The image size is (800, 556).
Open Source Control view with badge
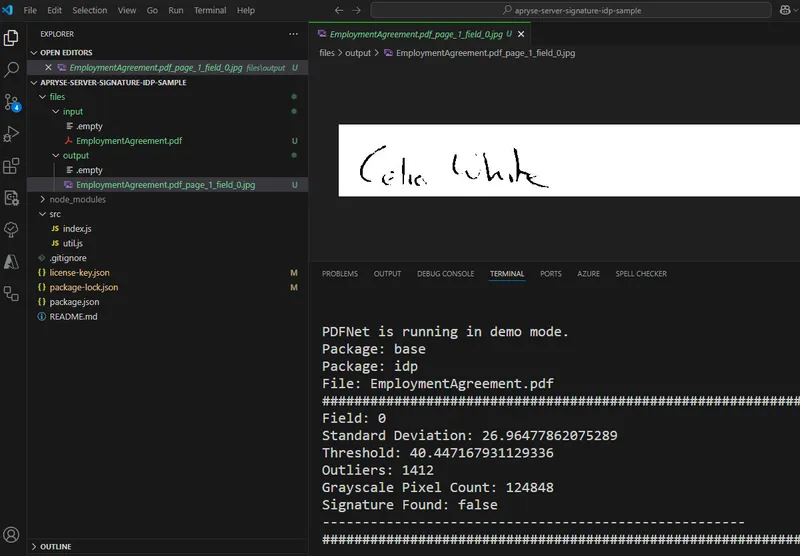point(11,103)
